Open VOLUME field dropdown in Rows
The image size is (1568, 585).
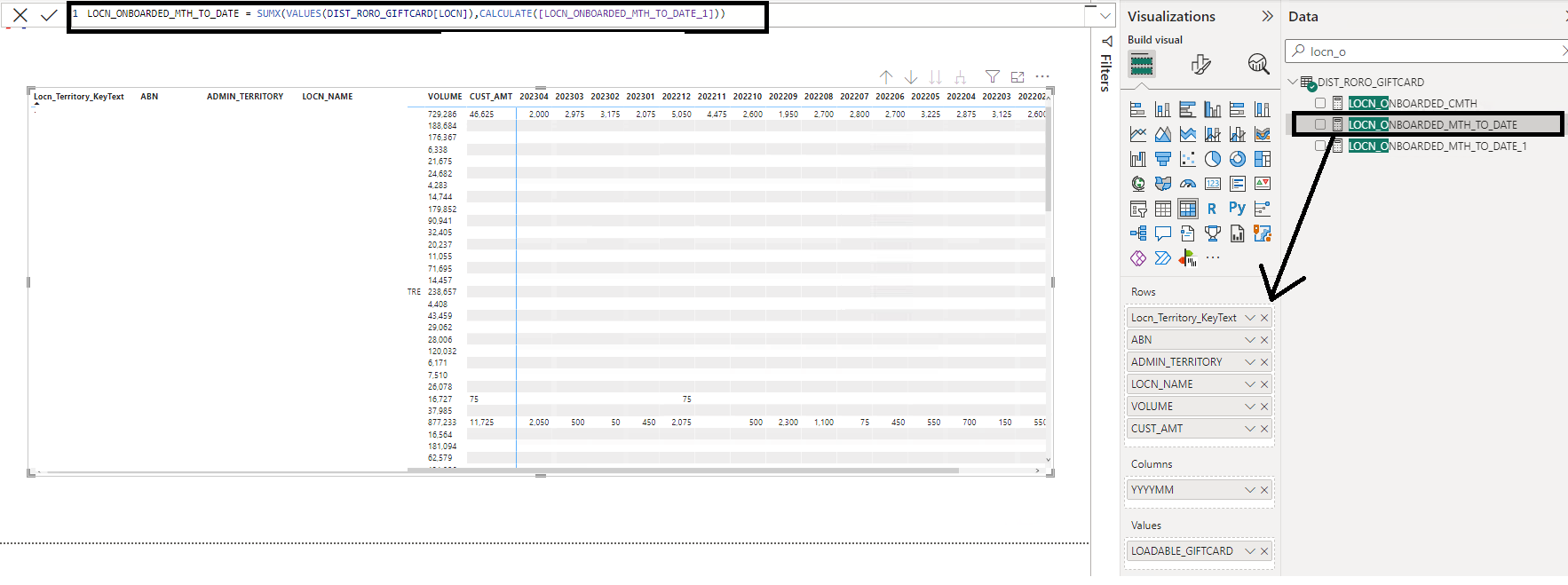click(x=1250, y=407)
